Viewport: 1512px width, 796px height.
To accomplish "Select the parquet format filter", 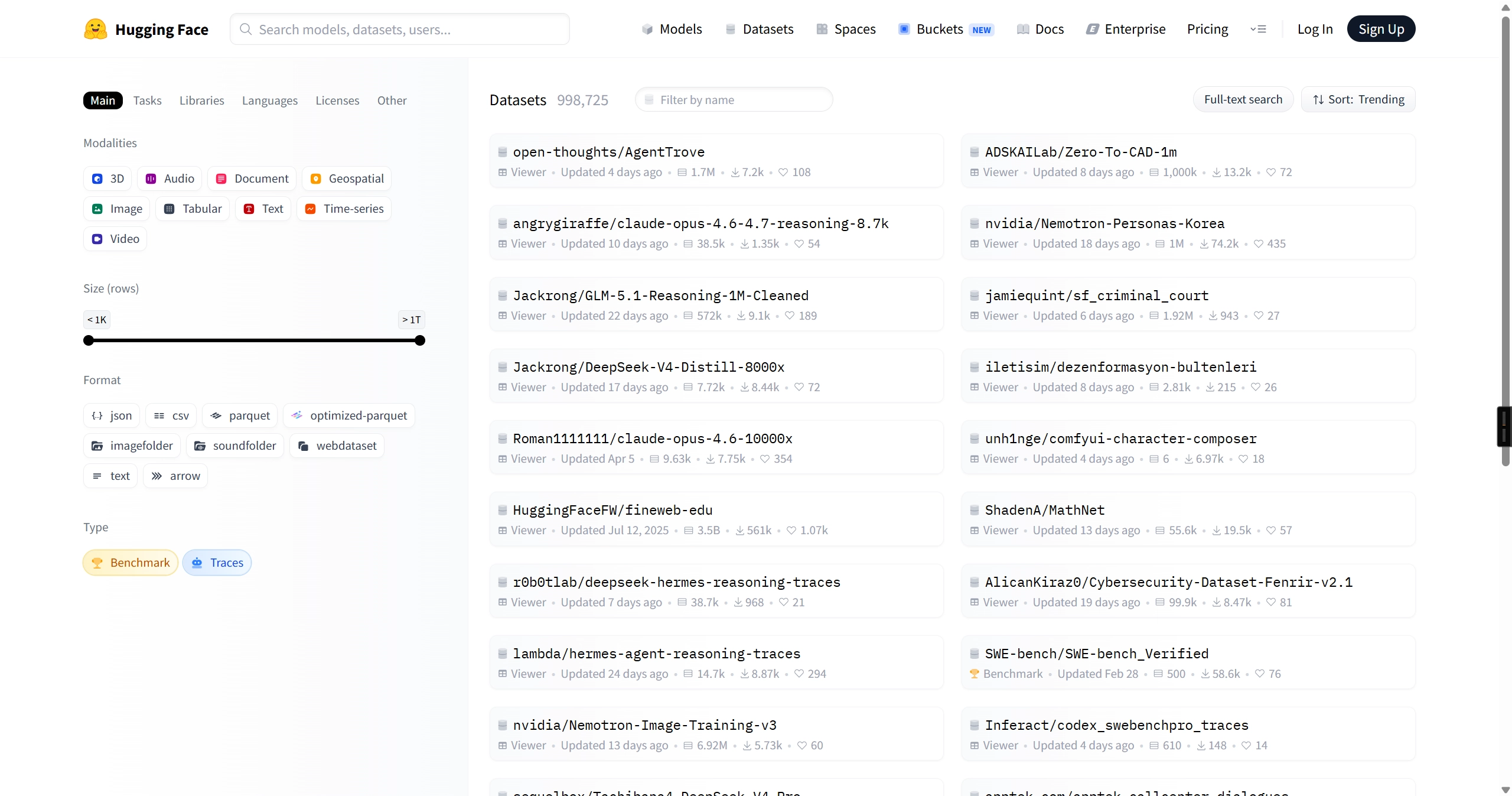I will pyautogui.click(x=240, y=415).
